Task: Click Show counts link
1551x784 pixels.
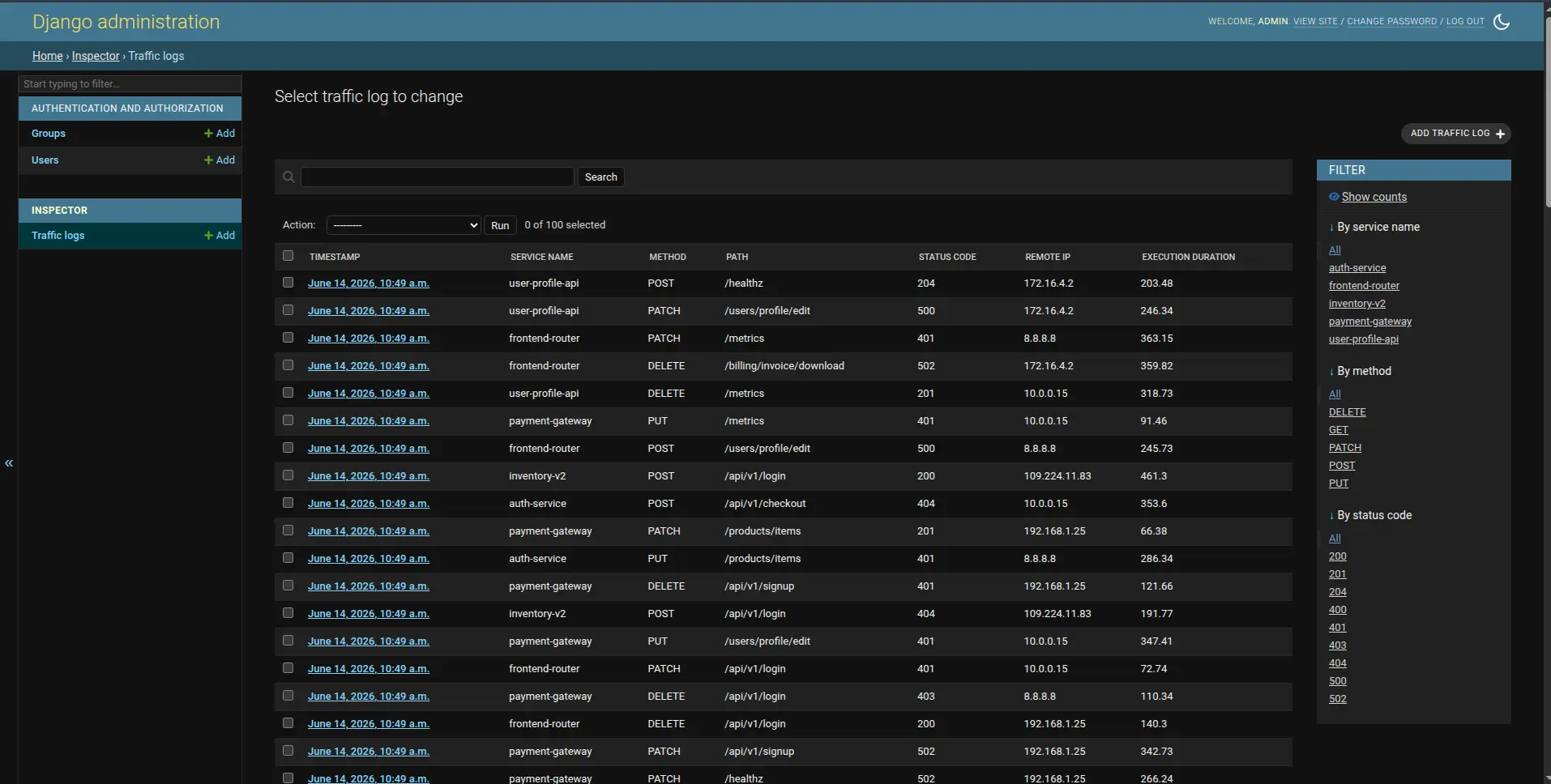Action: [1374, 197]
